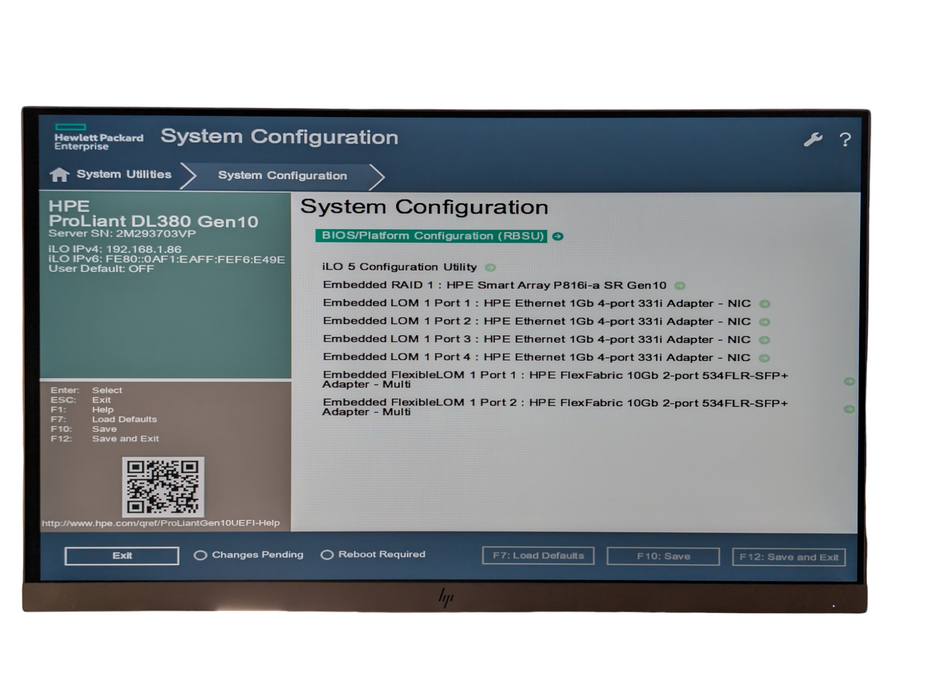Viewport: 930px width, 700px height.
Task: Click arrow icon for Embedded LOM 1 Port 1
Action: tap(765, 304)
